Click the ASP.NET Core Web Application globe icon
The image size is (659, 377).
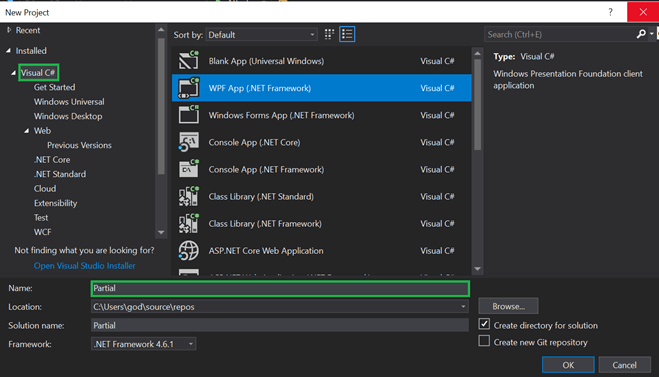click(x=189, y=250)
